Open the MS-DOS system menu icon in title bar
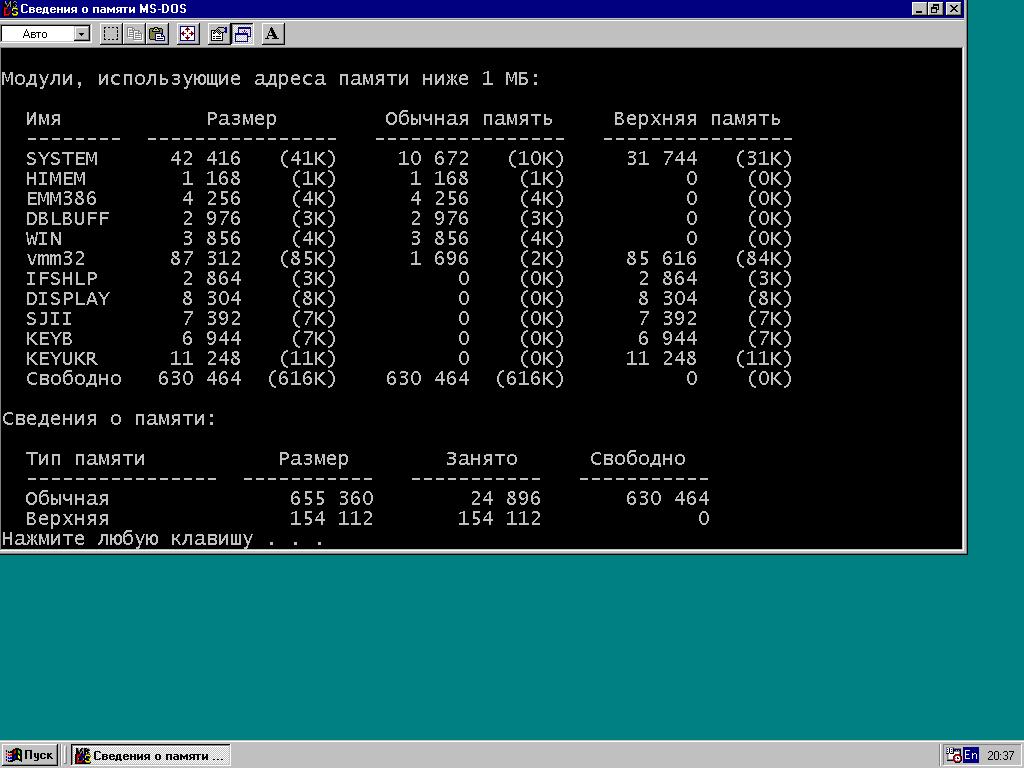The image size is (1024, 768). [x=10, y=9]
